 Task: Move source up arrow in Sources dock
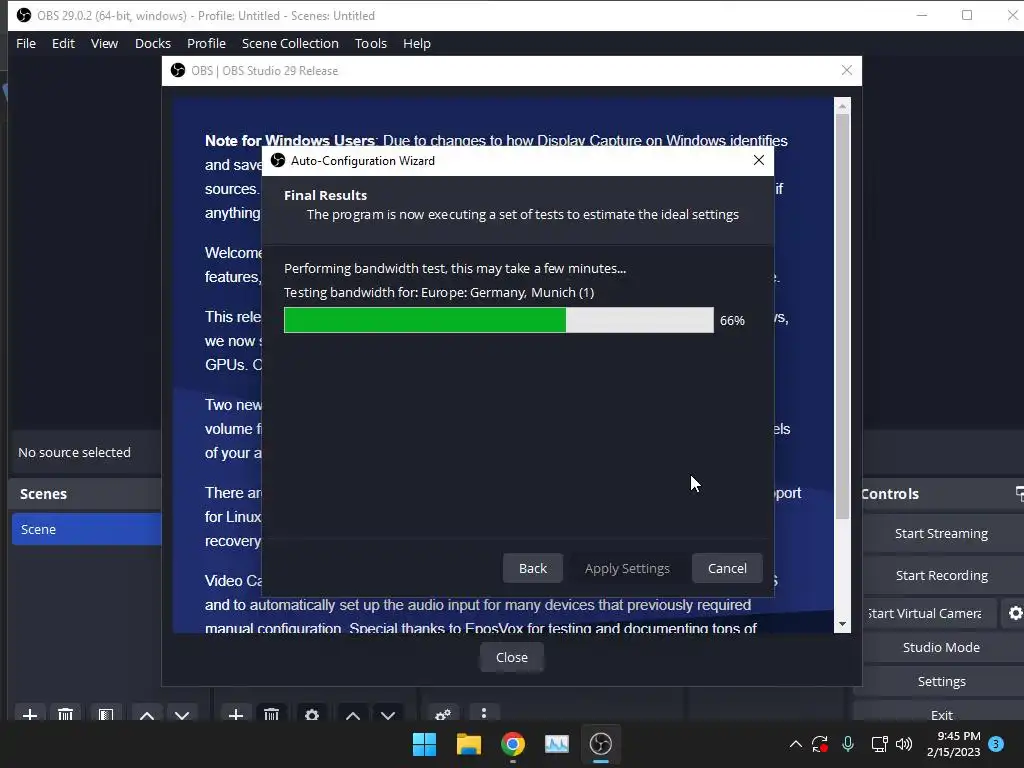353,714
